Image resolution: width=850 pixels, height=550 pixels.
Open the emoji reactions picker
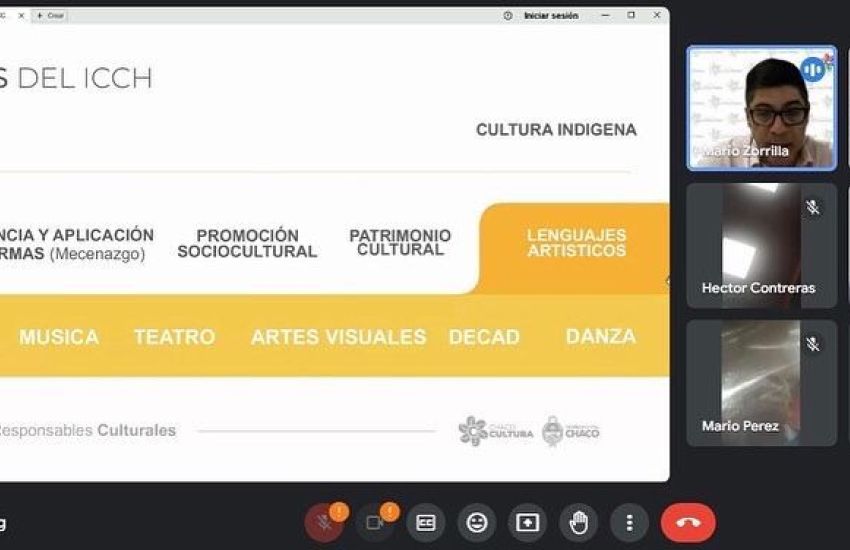[476, 523]
